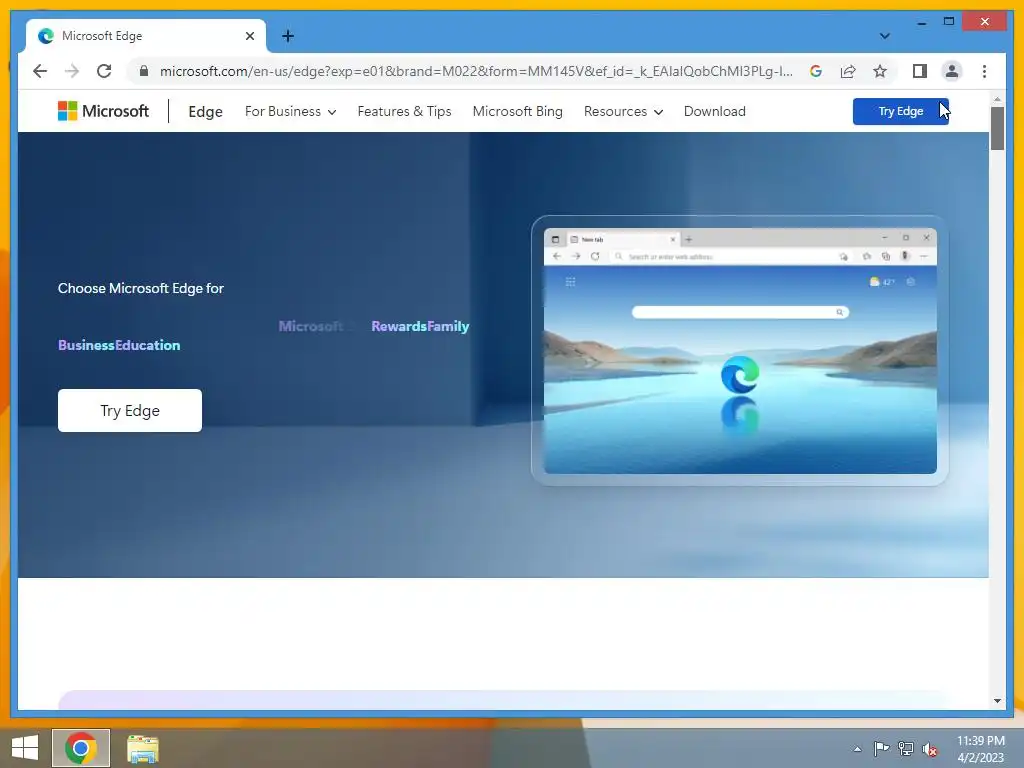Open the Chrome profile avatar
Image resolution: width=1024 pixels, height=768 pixels.
pos(952,71)
